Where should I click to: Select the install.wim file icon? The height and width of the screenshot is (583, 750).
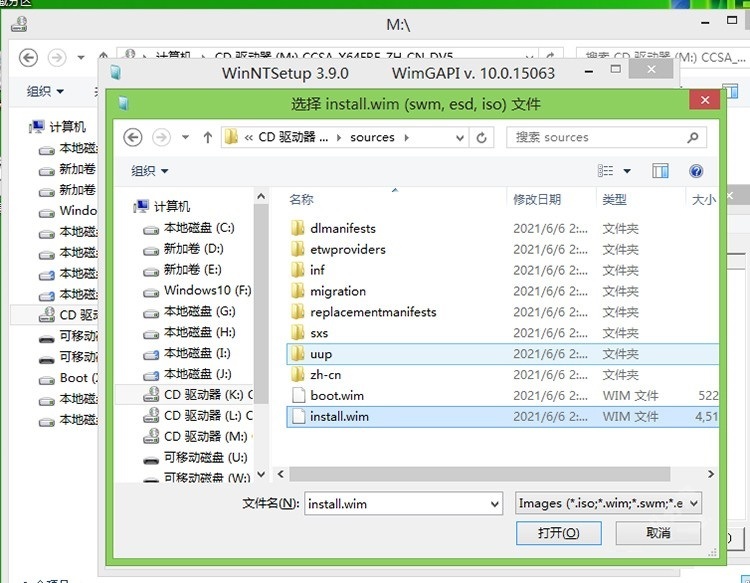tap(298, 417)
